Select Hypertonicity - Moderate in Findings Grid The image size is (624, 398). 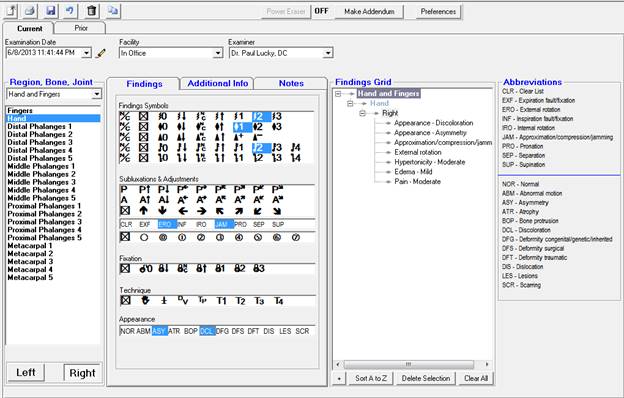(x=429, y=162)
